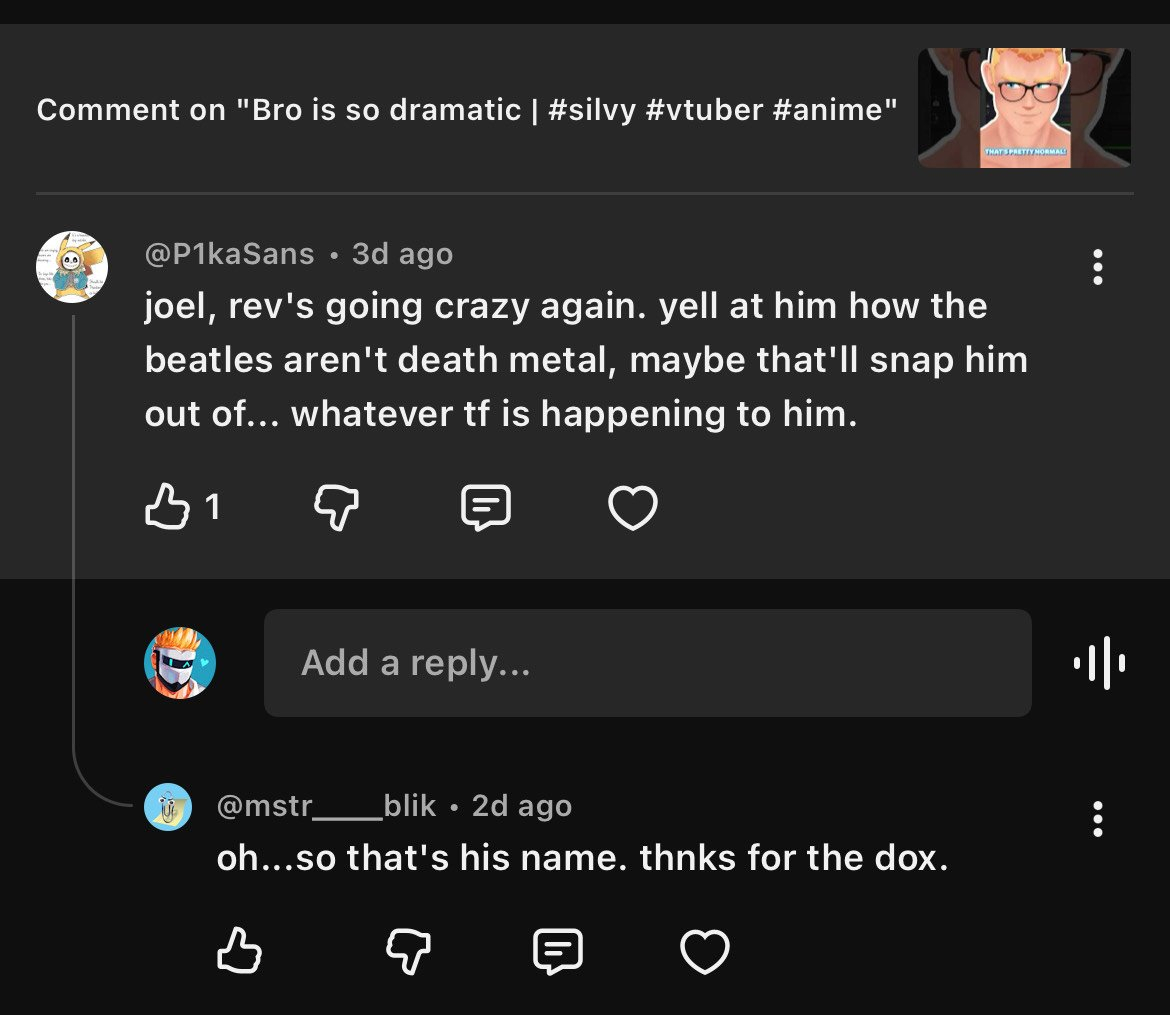Open @P1kaSans channel via username

pos(230,255)
